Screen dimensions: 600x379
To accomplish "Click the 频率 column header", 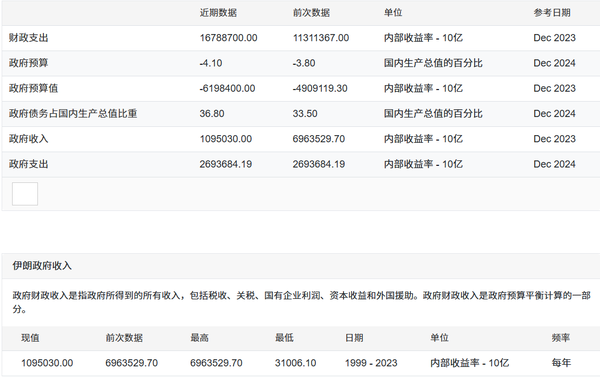I will 561,338.
